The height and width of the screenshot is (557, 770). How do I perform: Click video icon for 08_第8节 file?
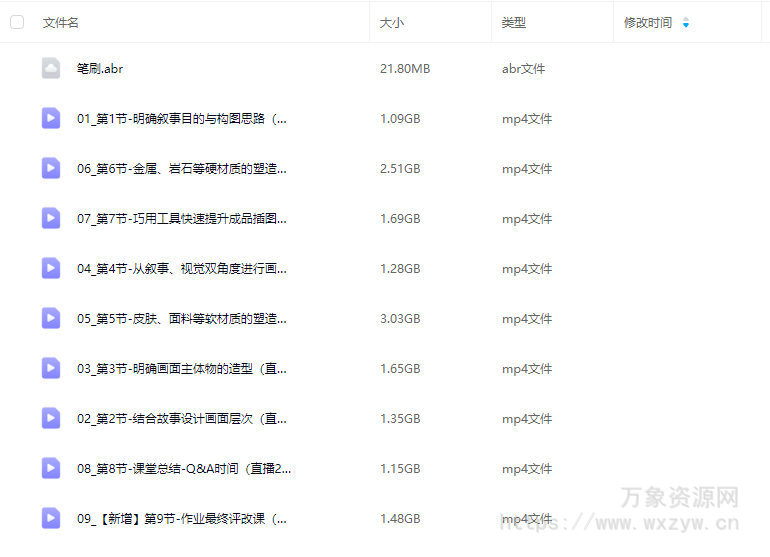(x=51, y=468)
